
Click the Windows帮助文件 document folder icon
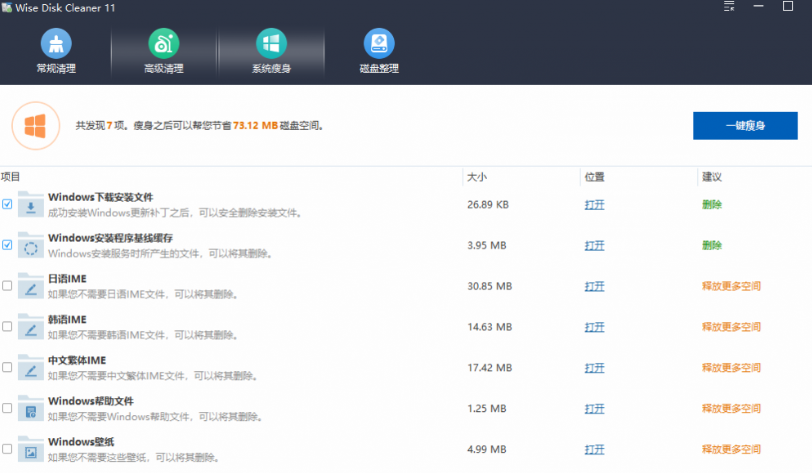click(x=31, y=409)
